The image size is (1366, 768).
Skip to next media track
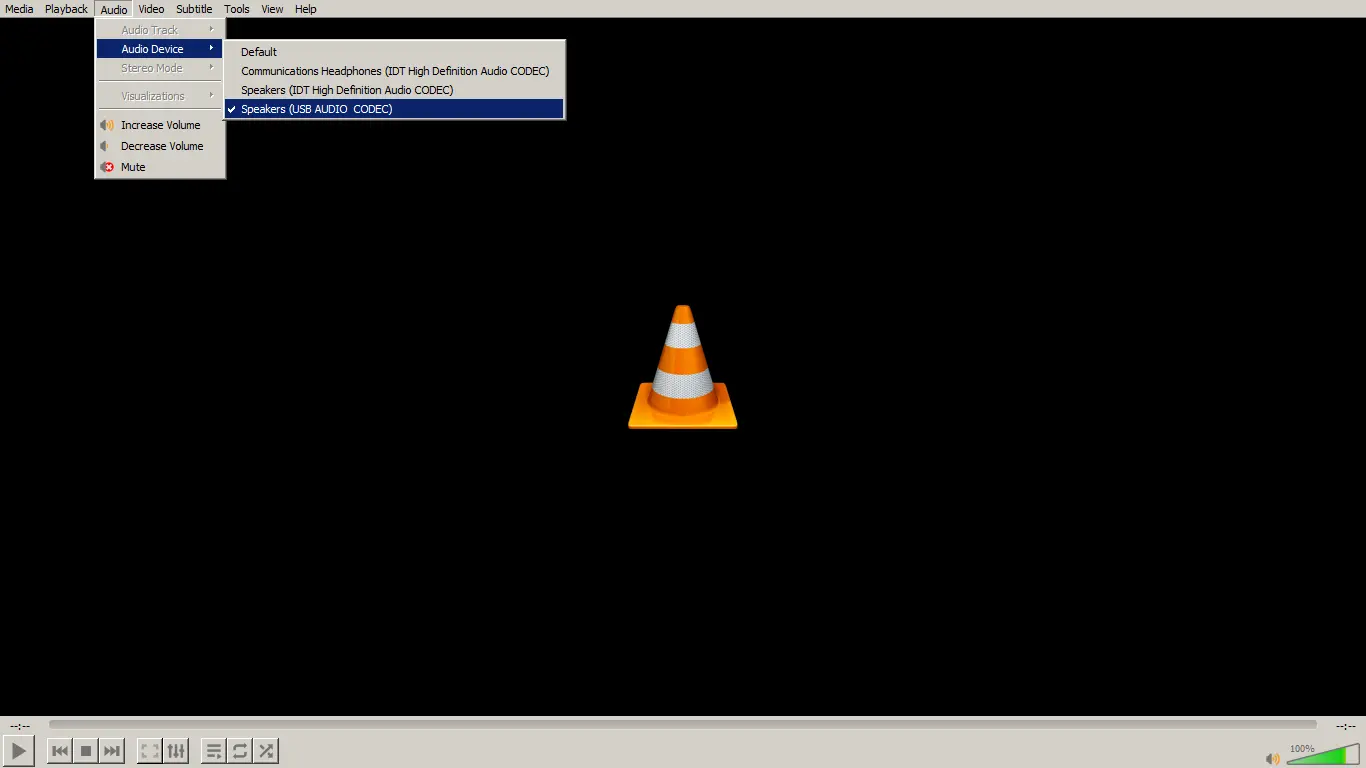pos(112,751)
